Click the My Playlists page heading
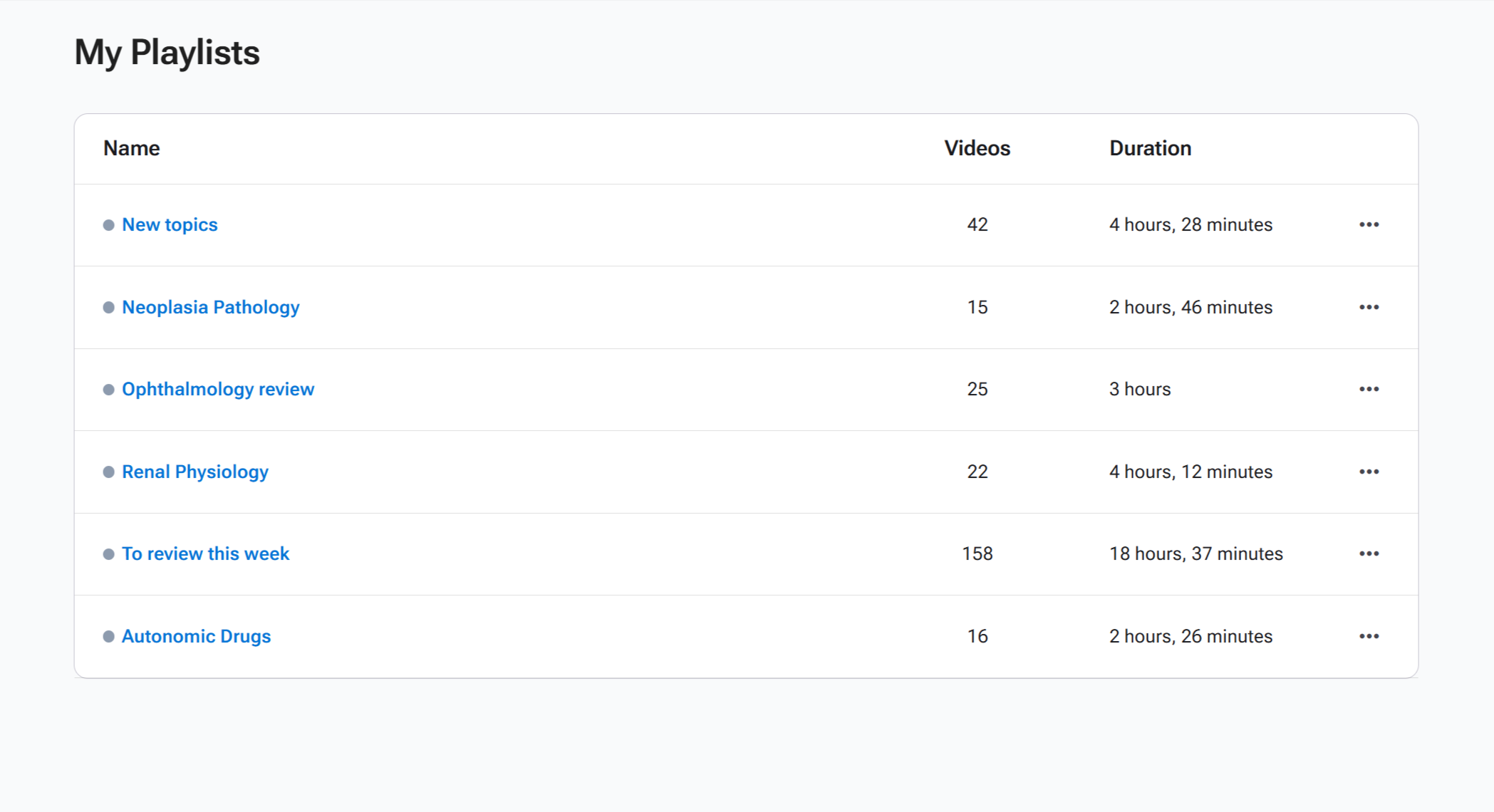The height and width of the screenshot is (812, 1494). click(x=167, y=53)
